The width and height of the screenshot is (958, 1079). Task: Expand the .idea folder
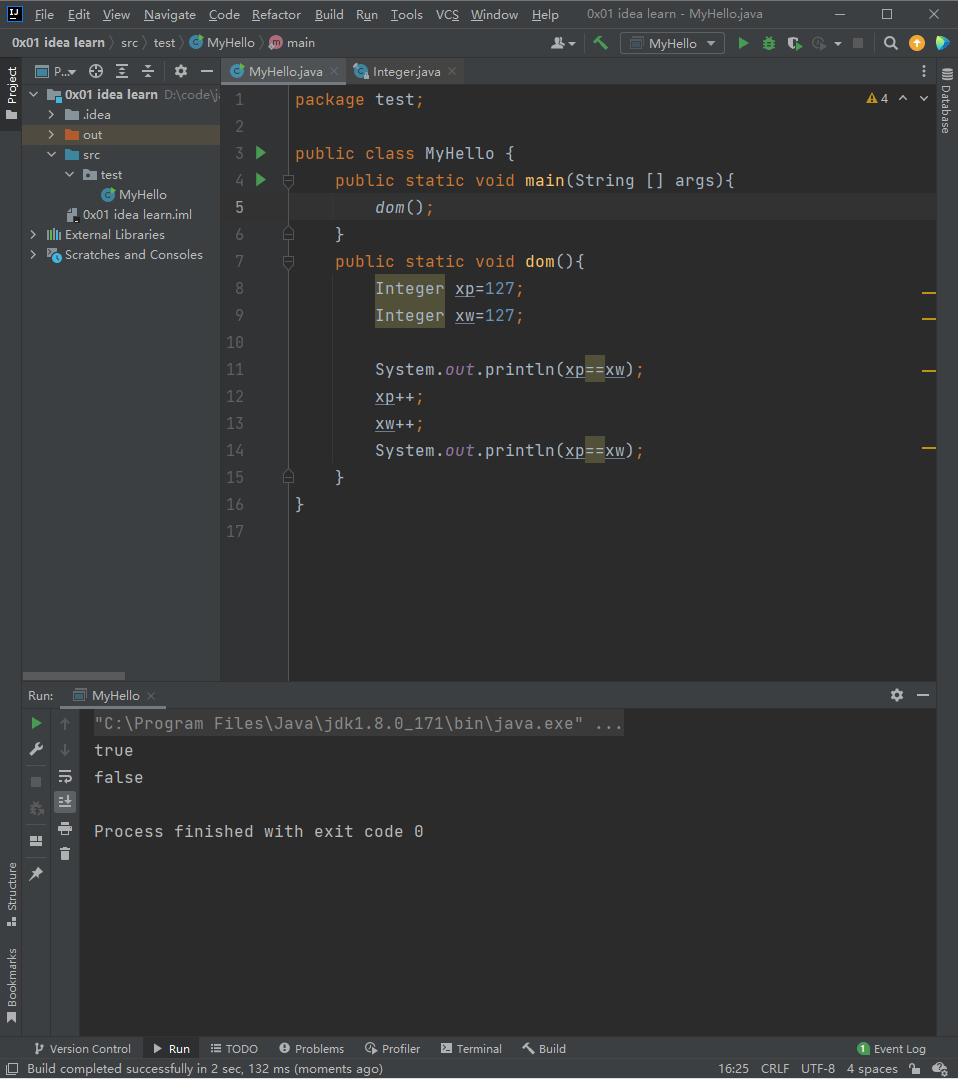(52, 114)
